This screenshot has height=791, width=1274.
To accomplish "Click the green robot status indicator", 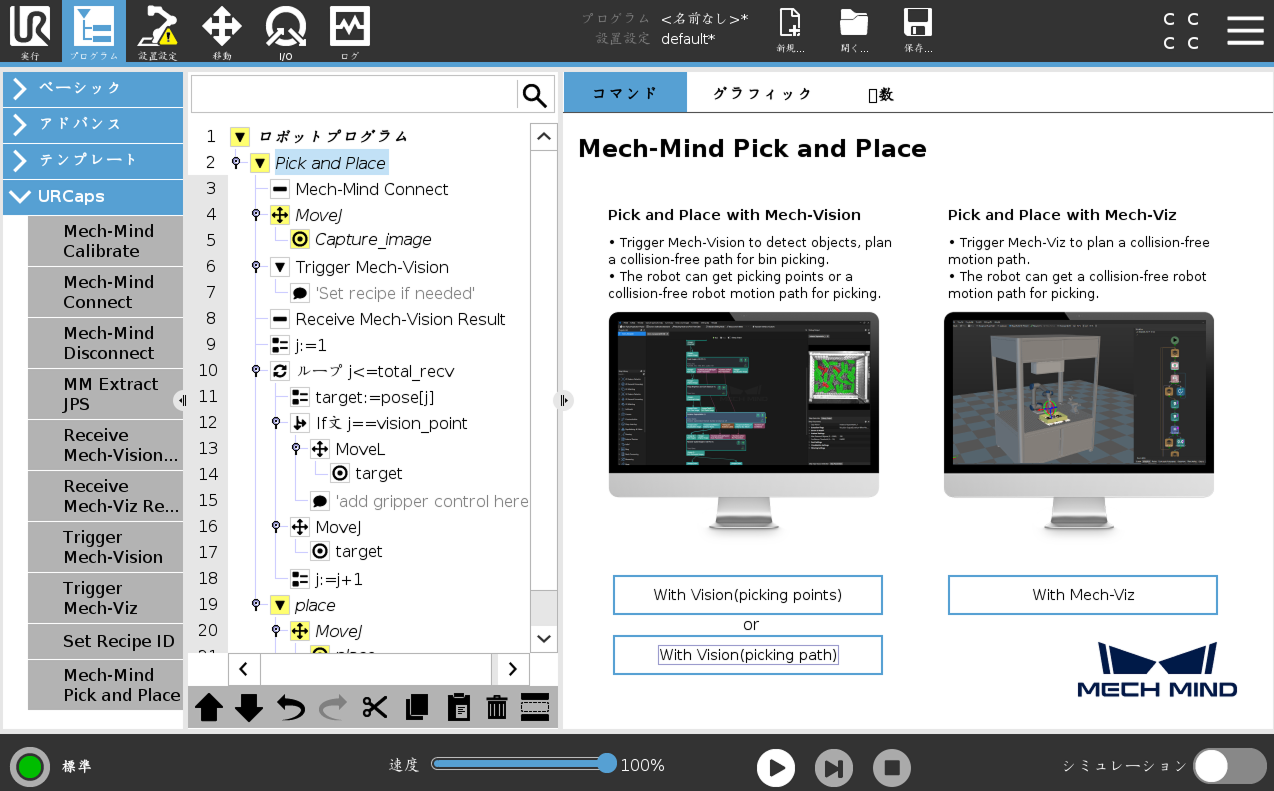I will [30, 767].
